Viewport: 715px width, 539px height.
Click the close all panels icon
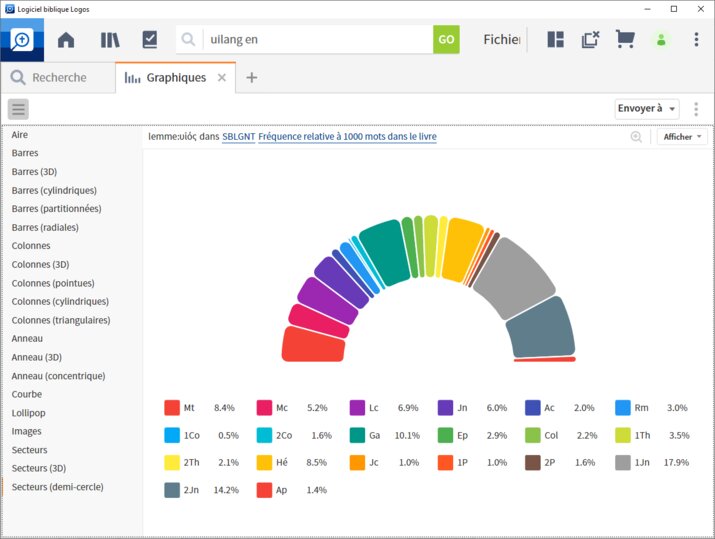[591, 40]
